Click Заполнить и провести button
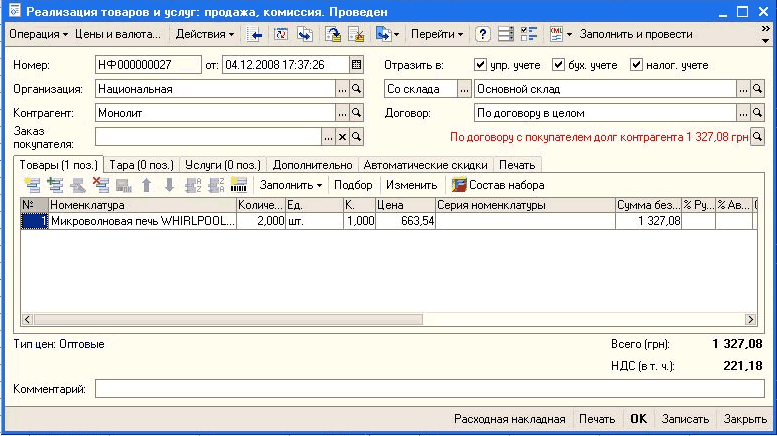The height and width of the screenshot is (436, 777). 636,34
